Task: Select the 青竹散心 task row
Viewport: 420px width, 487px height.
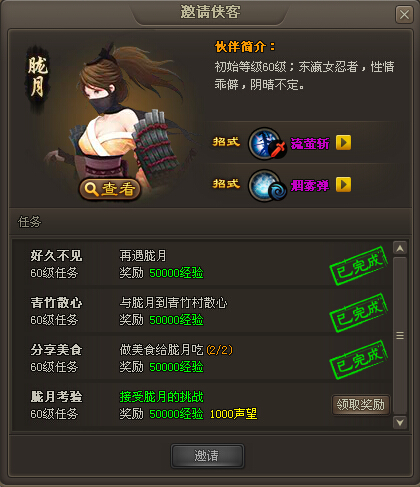Action: coord(203,311)
